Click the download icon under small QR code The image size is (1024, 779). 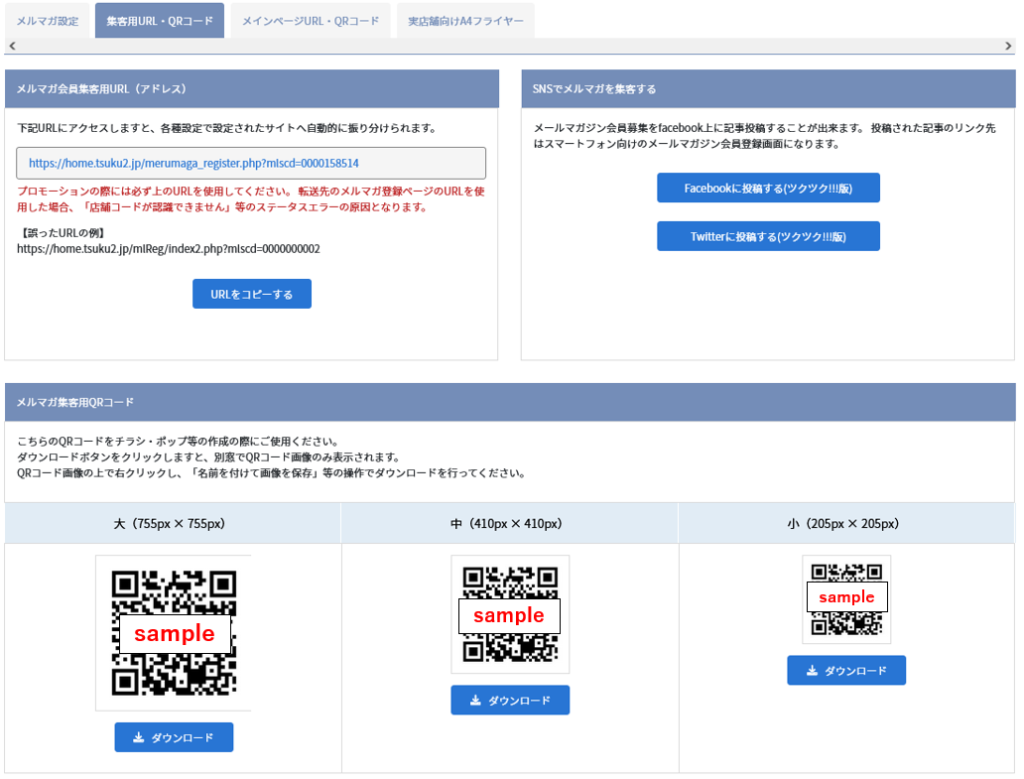point(812,671)
